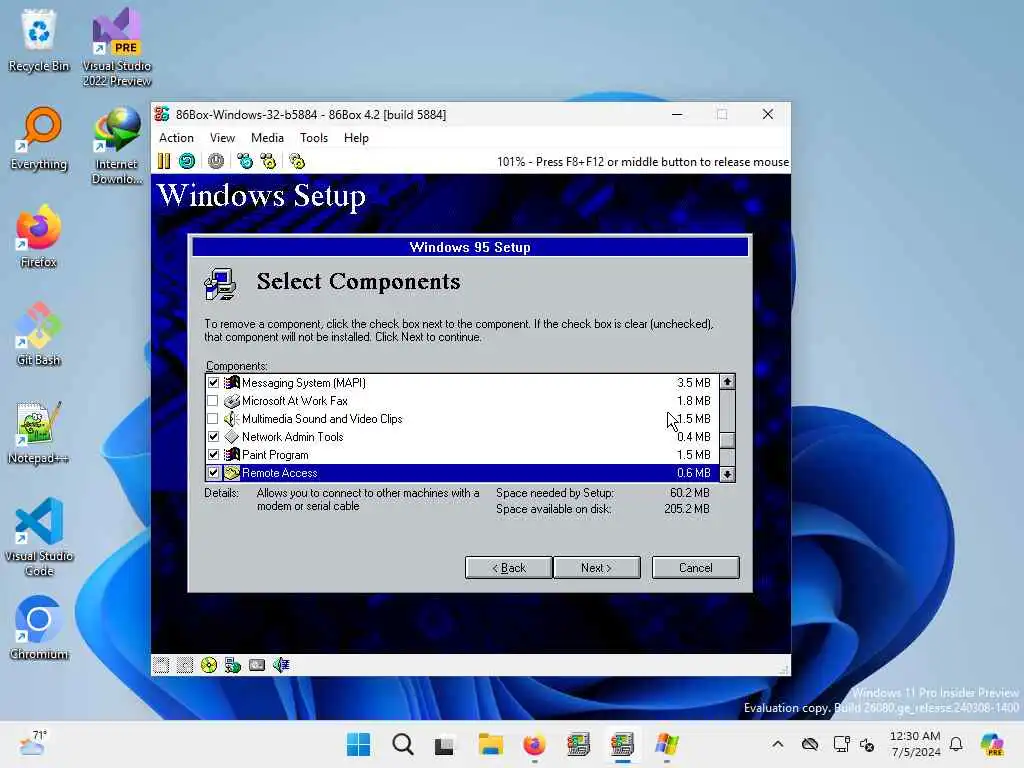Select the Git Bash desktop icon
1024x768 pixels.
click(x=39, y=334)
